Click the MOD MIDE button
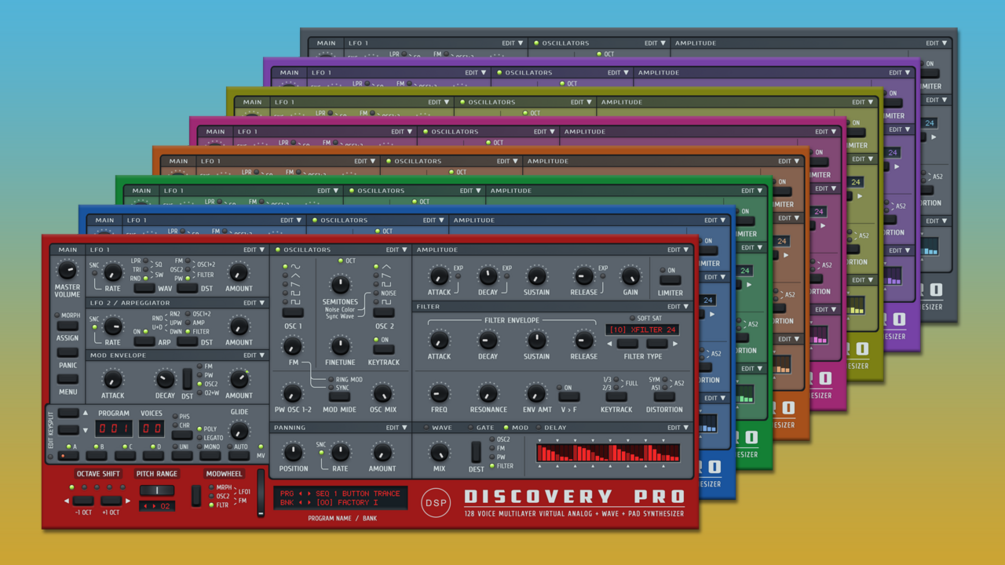Screen dimensions: 1005x565 point(339,397)
